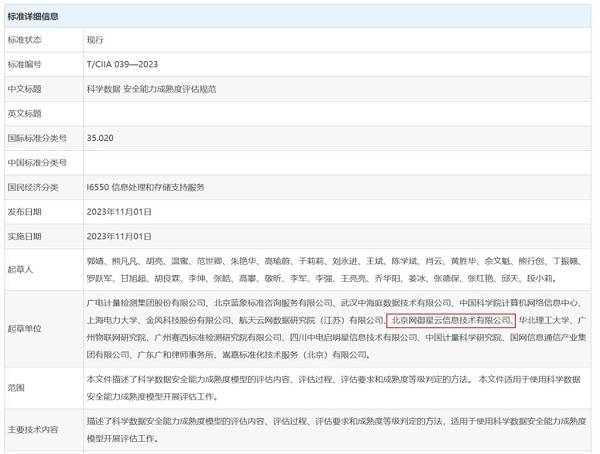Screen dimensions: 600x454
Task: Click the 标准状态 row label
Action: 27,38
